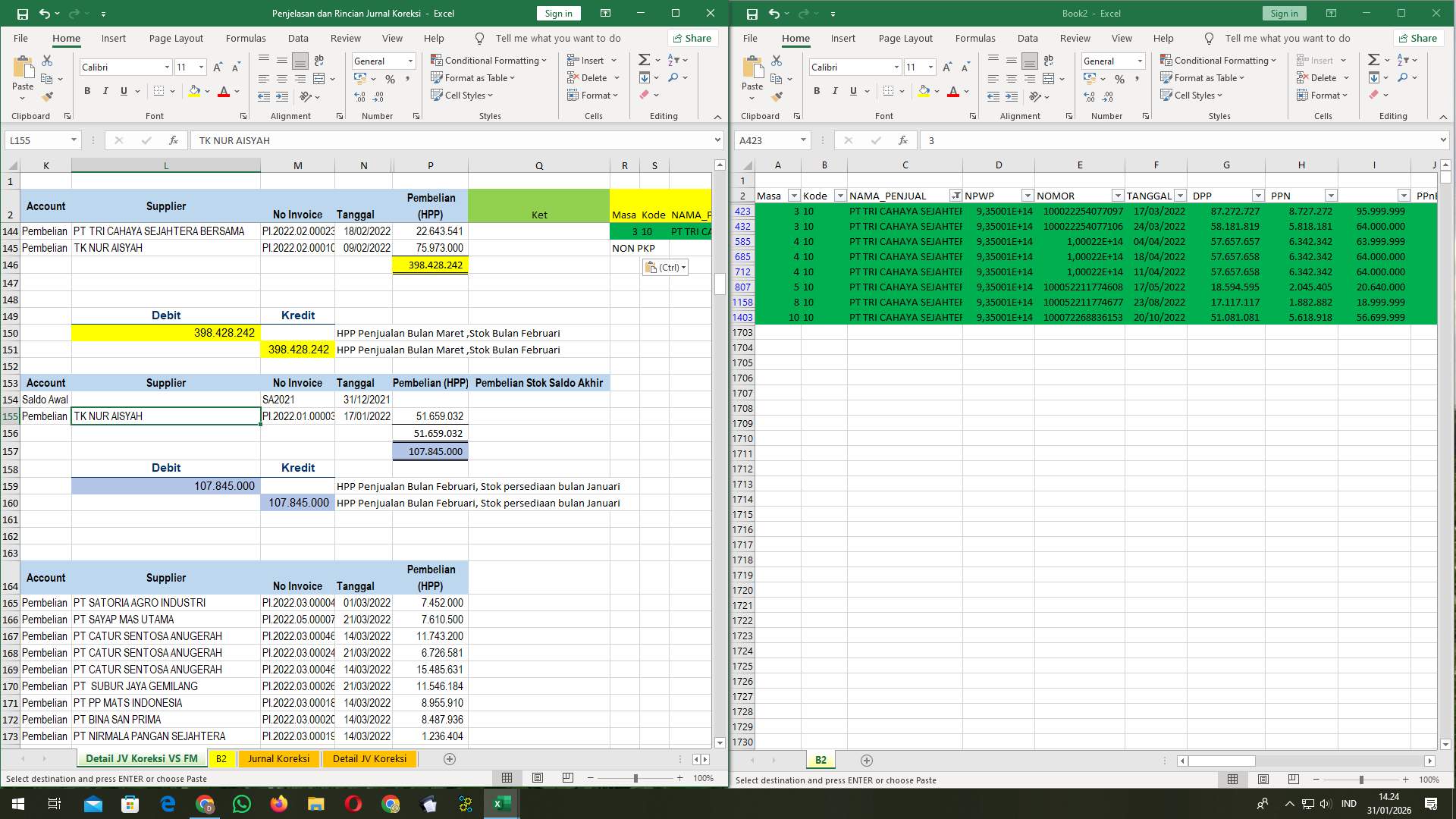Click the Cell Styles icon
Image resolution: width=1456 pixels, height=819 pixels.
tap(438, 96)
